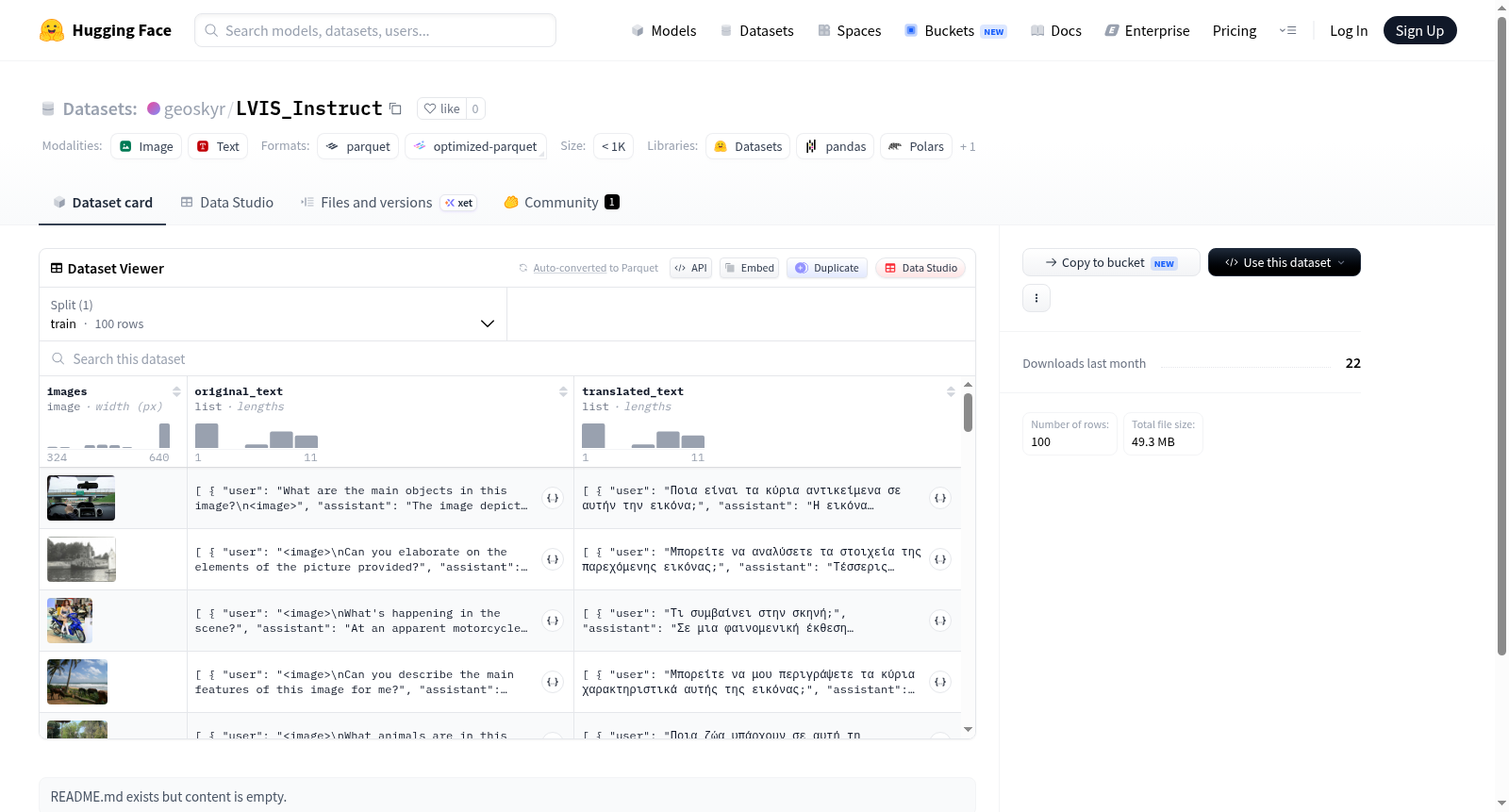The height and width of the screenshot is (812, 1509).
Task: Filter by the Text modality tag
Action: (218, 146)
